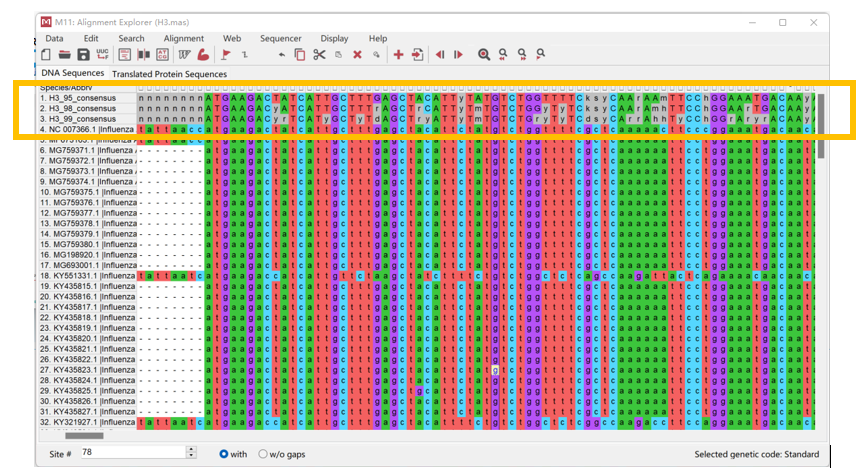Click the red X delete icon
This screenshot has width=858, height=471.
[x=357, y=54]
